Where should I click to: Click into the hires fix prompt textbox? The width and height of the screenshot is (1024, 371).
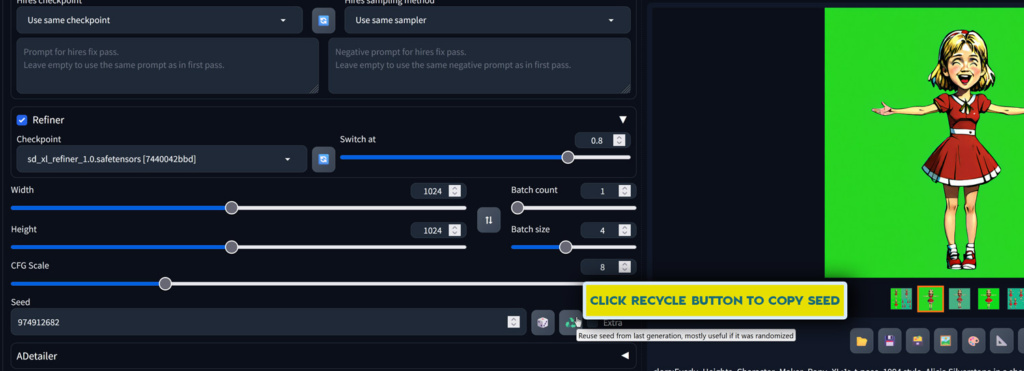[x=168, y=66]
